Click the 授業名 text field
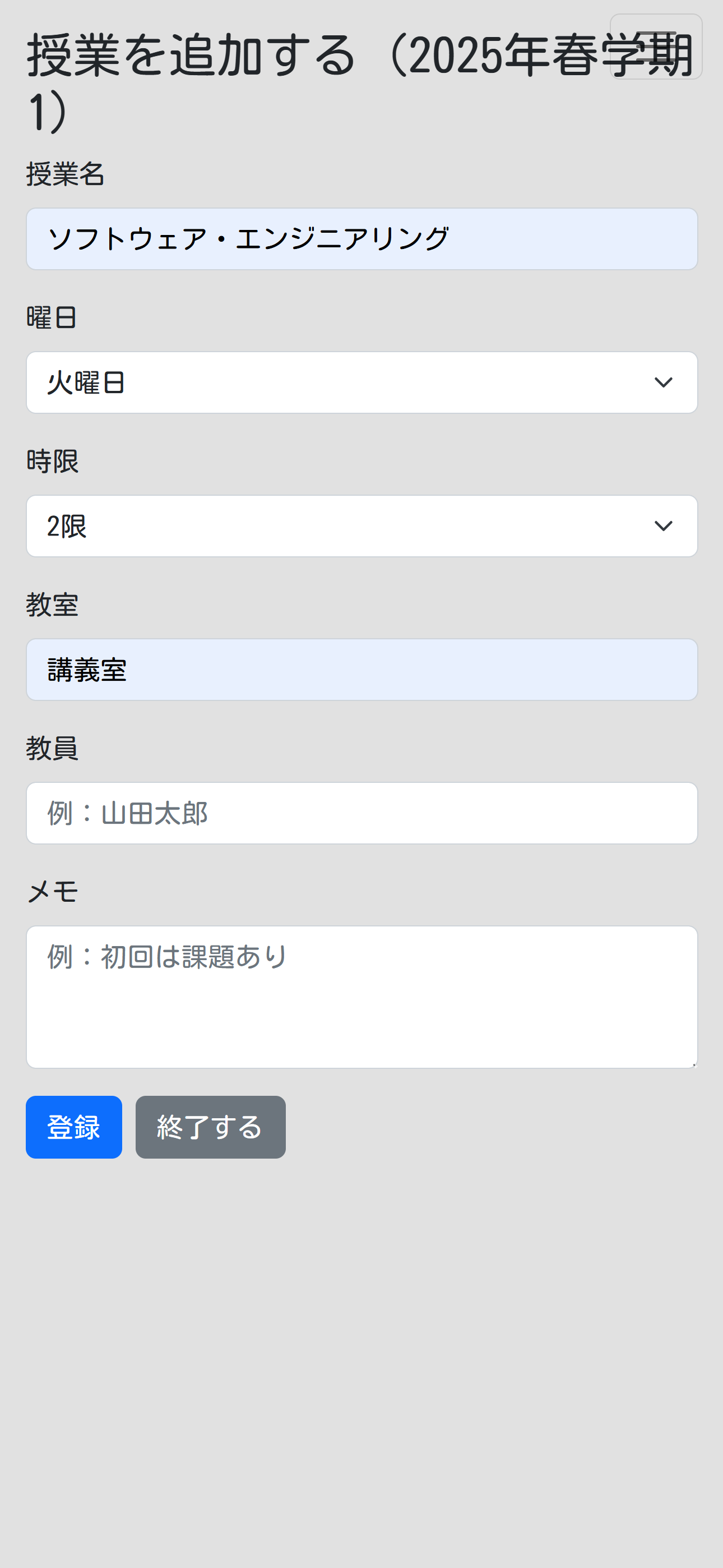The image size is (723, 1568). click(361, 238)
